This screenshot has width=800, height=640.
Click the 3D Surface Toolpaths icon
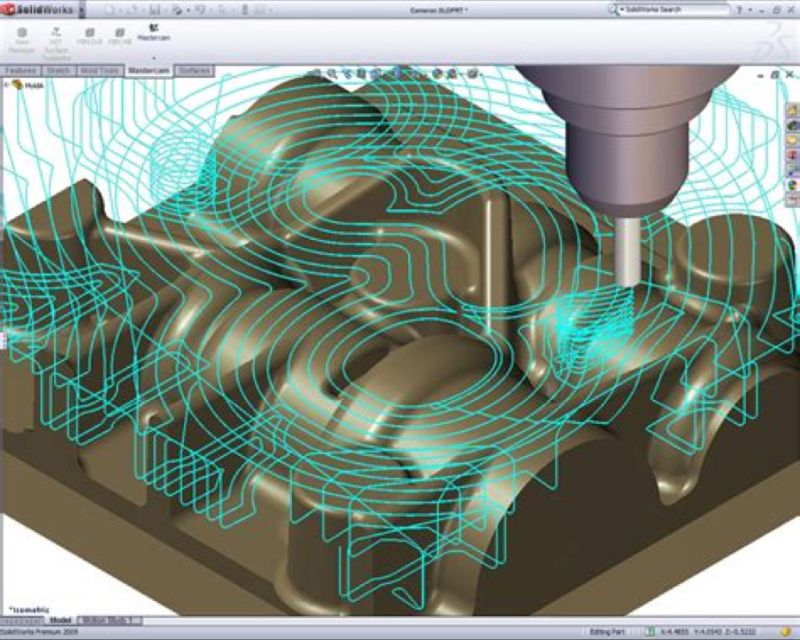click(x=55, y=36)
